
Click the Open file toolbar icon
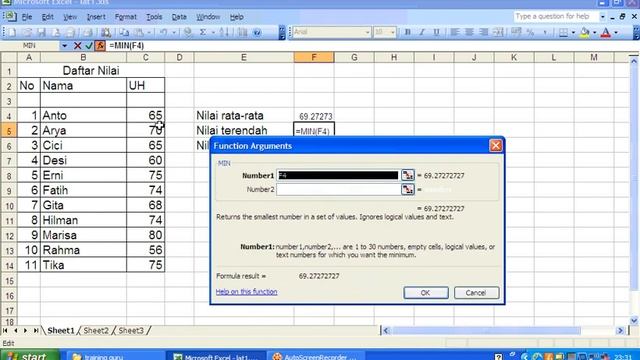[x=27, y=32]
